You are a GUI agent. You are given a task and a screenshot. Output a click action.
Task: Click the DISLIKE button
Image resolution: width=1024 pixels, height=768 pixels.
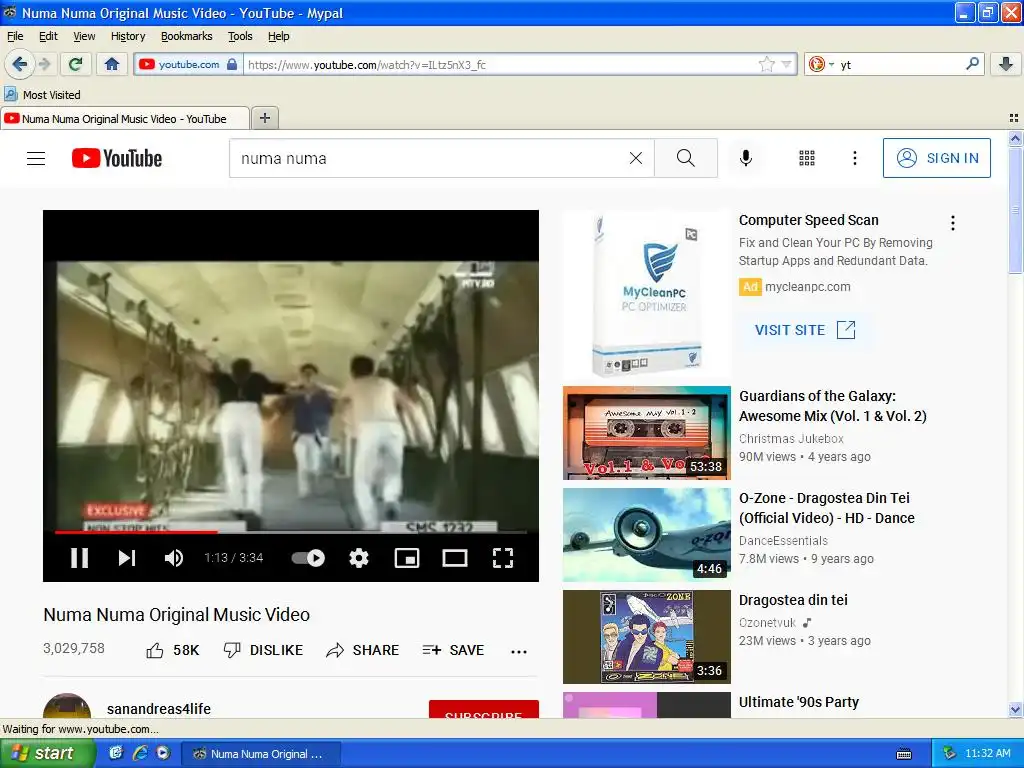[263, 650]
